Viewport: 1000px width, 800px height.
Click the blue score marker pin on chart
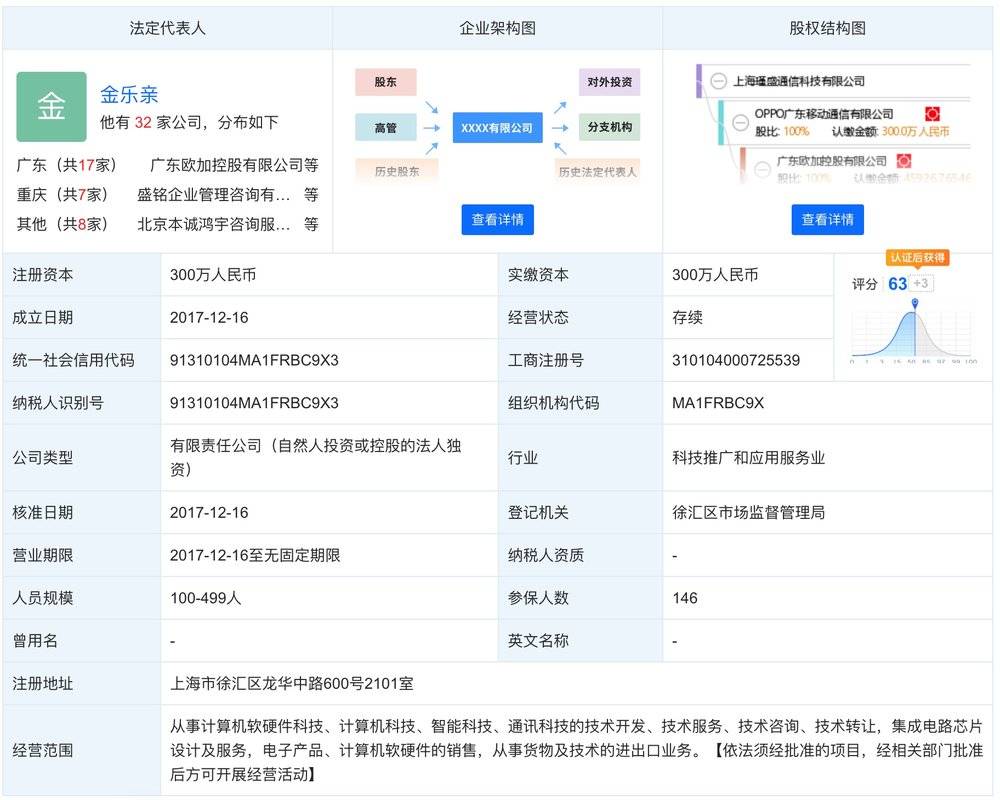click(x=914, y=303)
